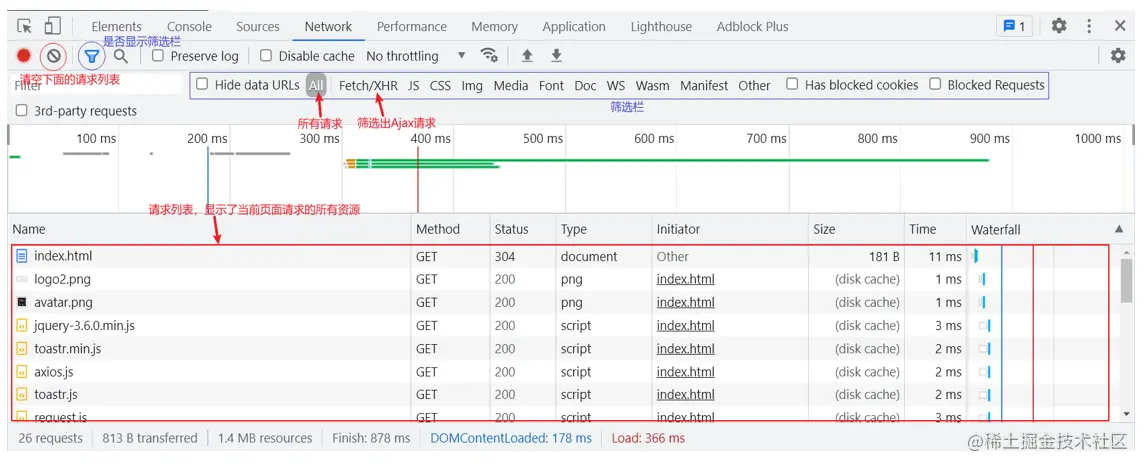Check 3rd-party requests
The height and width of the screenshot is (467, 1143).
pos(22,111)
